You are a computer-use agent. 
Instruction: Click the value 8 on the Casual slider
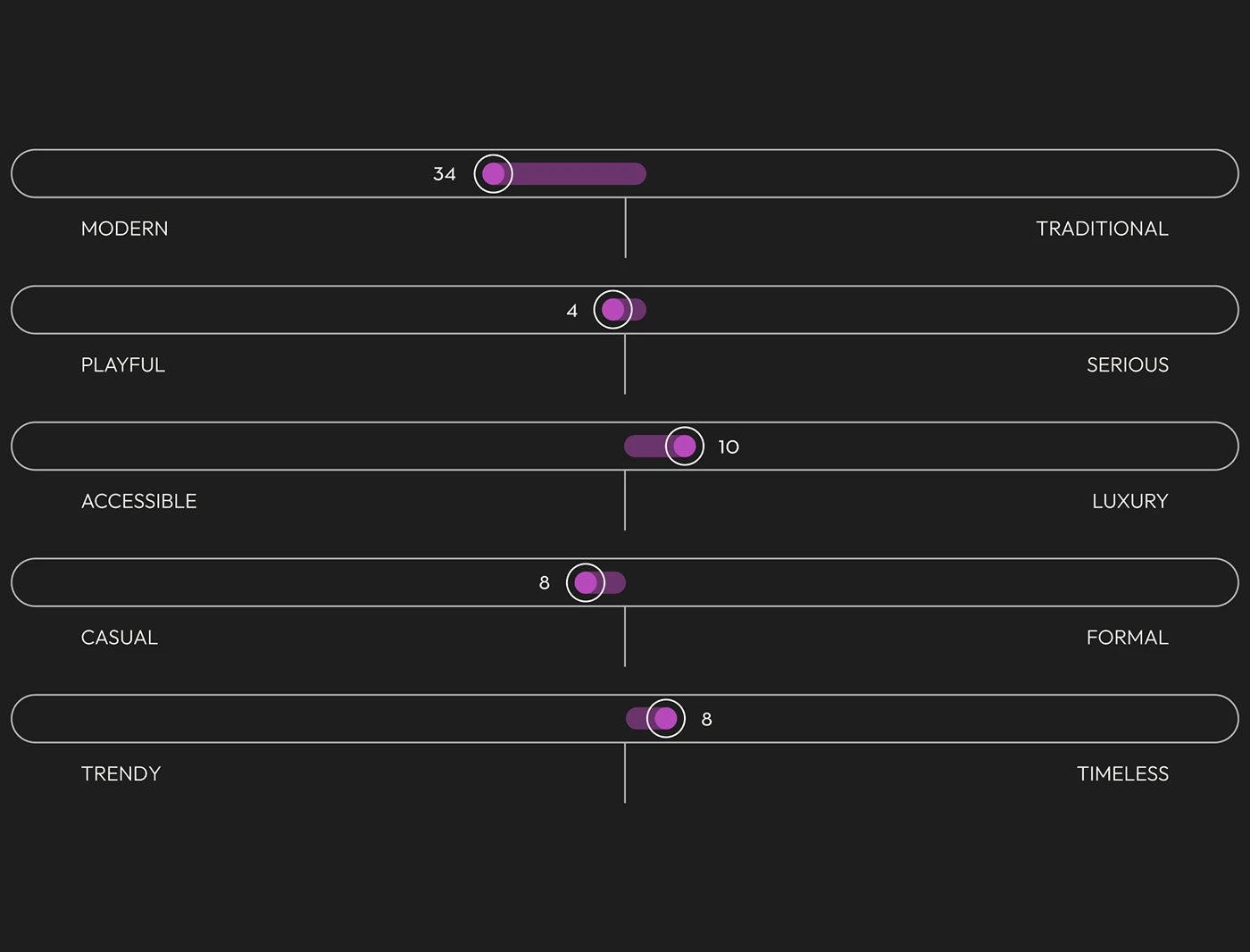(544, 583)
